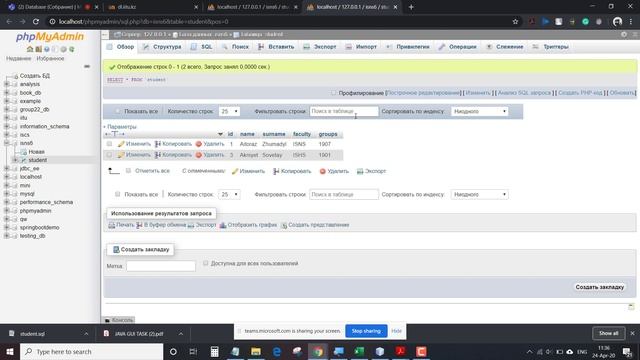Click the Edit icon in Aknyet row
640x360 pixels.
[x=121, y=155]
